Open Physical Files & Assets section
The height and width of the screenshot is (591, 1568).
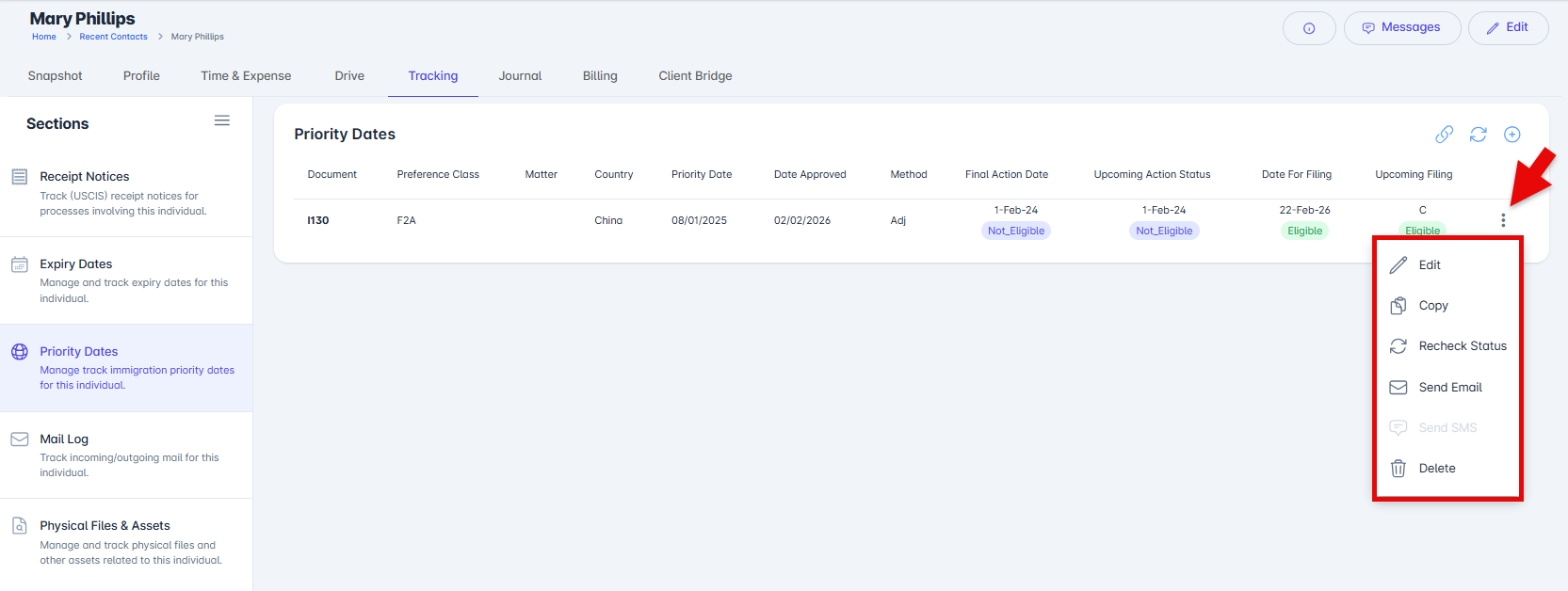tap(126, 542)
